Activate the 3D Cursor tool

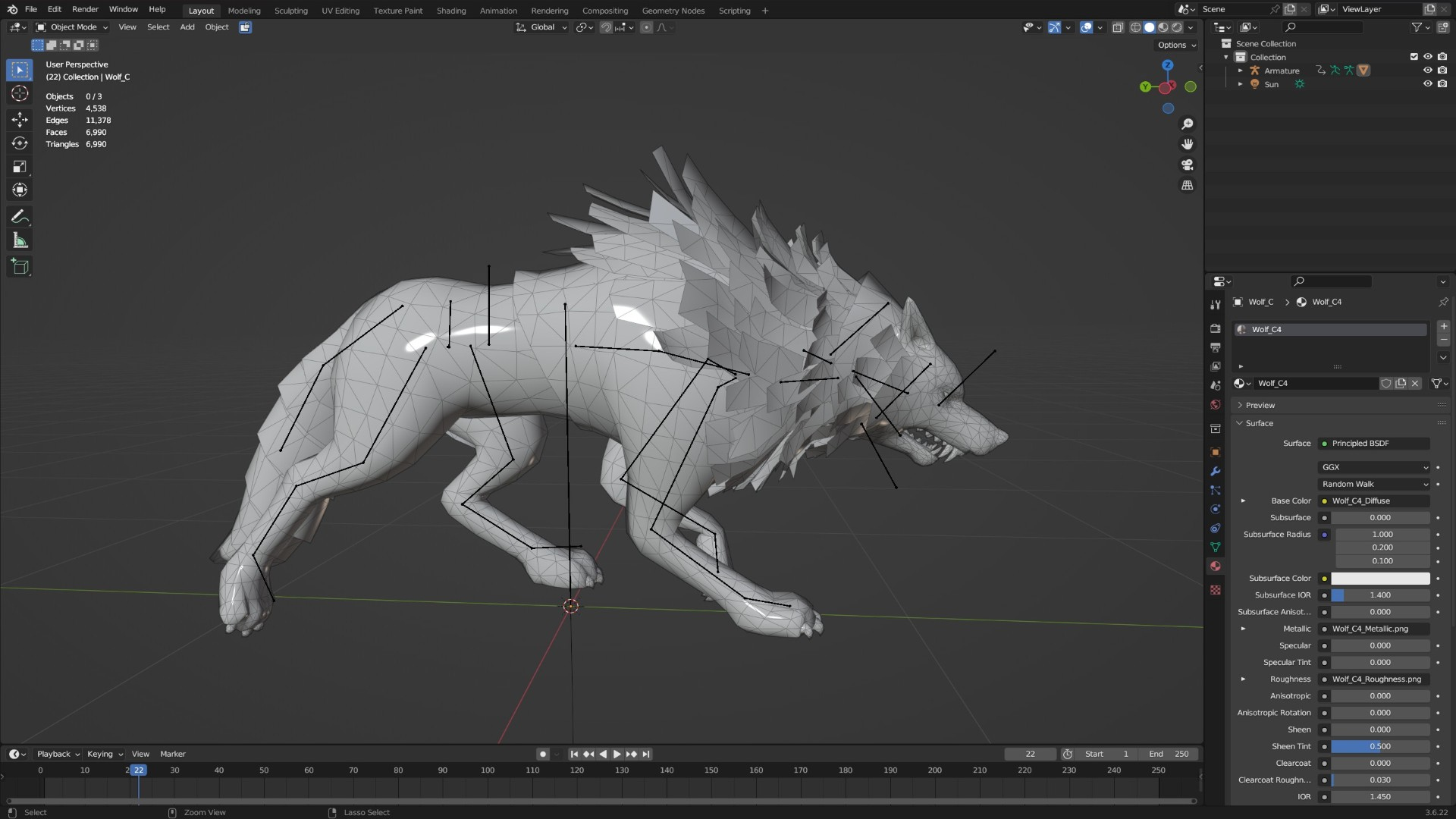pos(20,93)
